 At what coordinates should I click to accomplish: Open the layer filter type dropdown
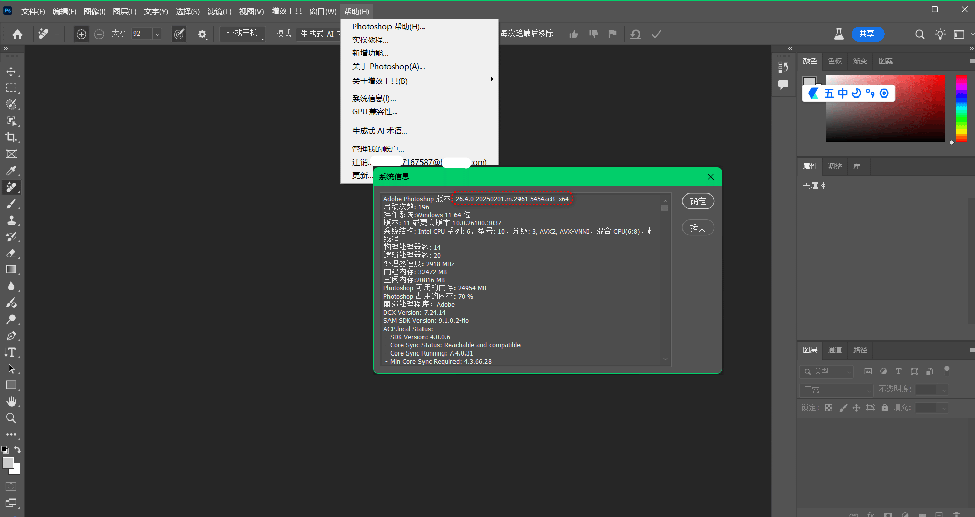[x=826, y=371]
